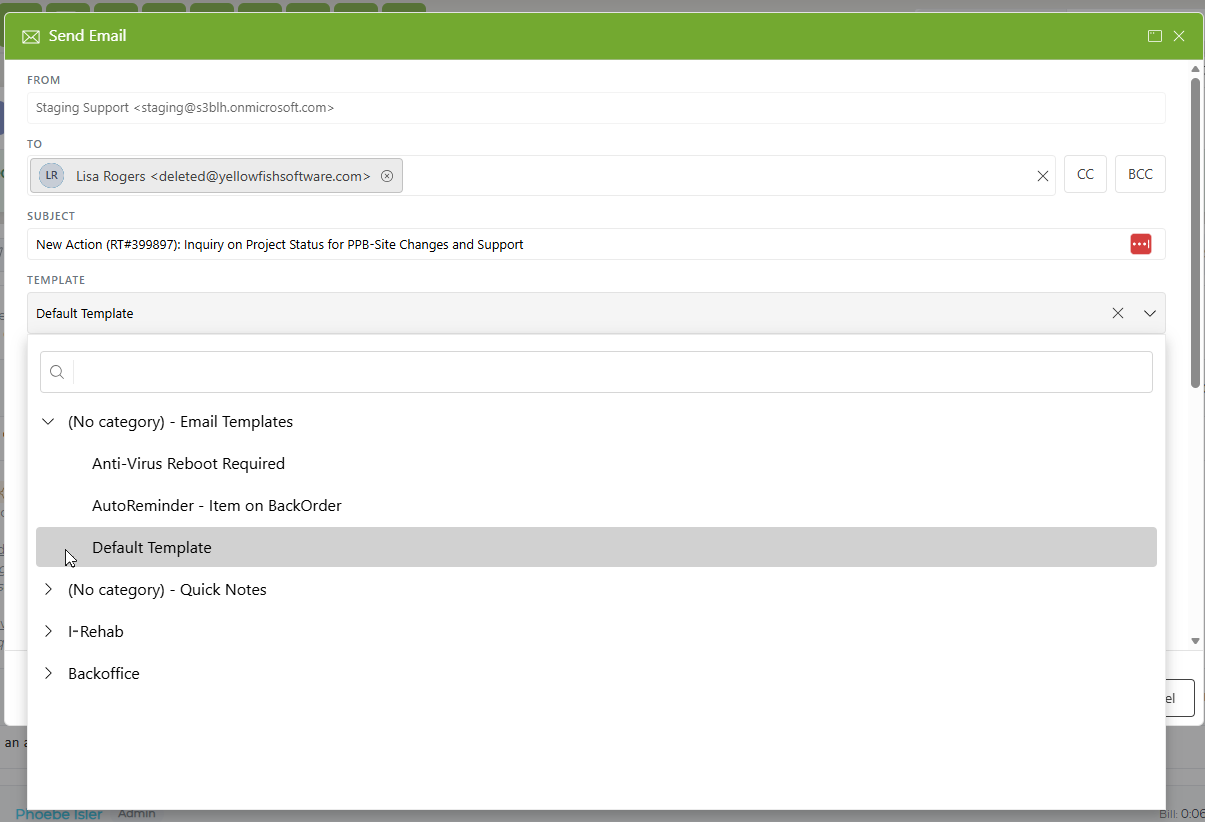Screen dimensions: 1205x822
Task: Open the CC recipients button
Action: (1085, 174)
